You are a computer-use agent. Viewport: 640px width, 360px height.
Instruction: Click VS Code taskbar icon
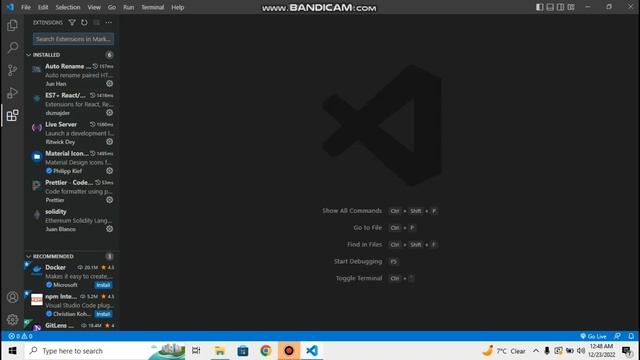(x=312, y=351)
